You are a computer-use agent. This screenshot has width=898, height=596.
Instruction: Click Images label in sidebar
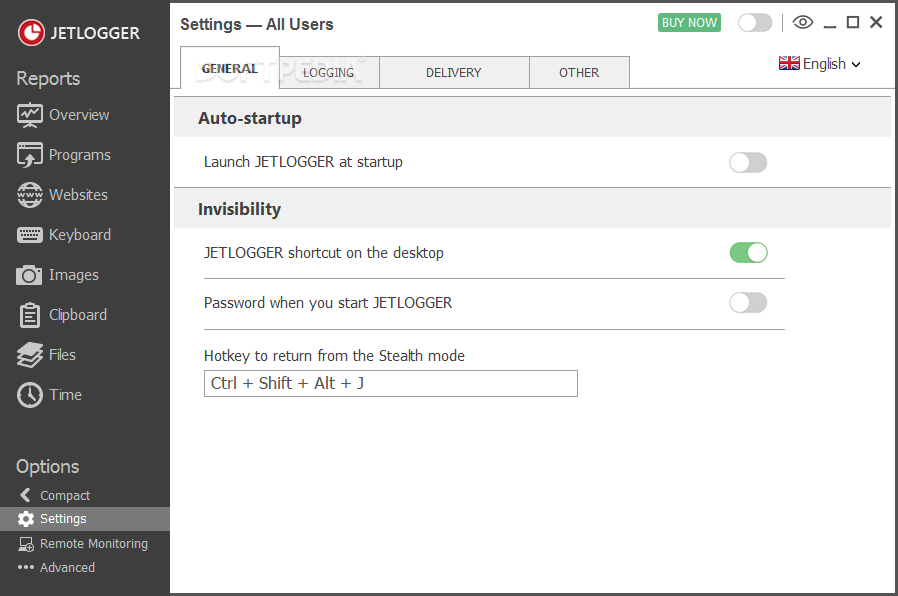(x=74, y=275)
